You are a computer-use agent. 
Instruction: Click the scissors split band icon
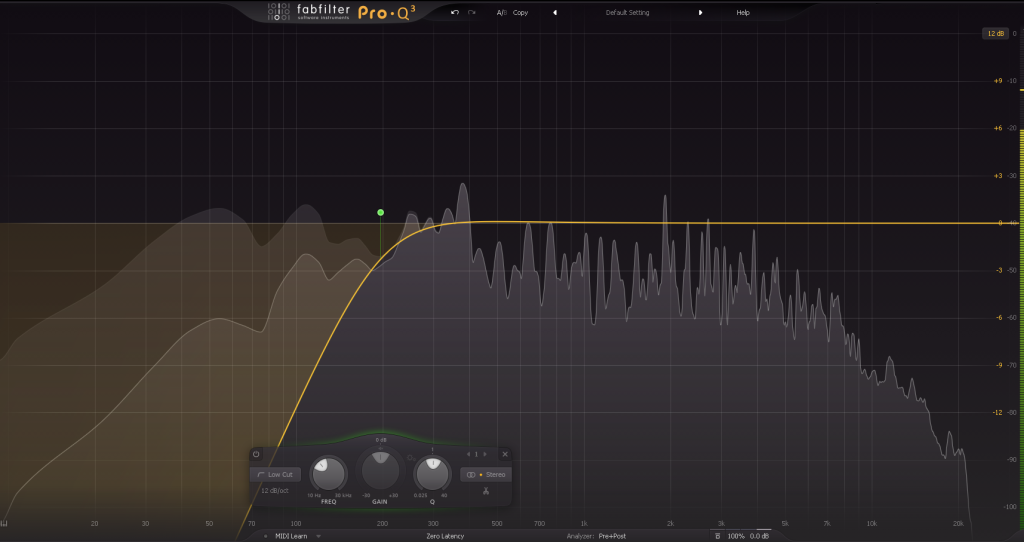tap(485, 490)
